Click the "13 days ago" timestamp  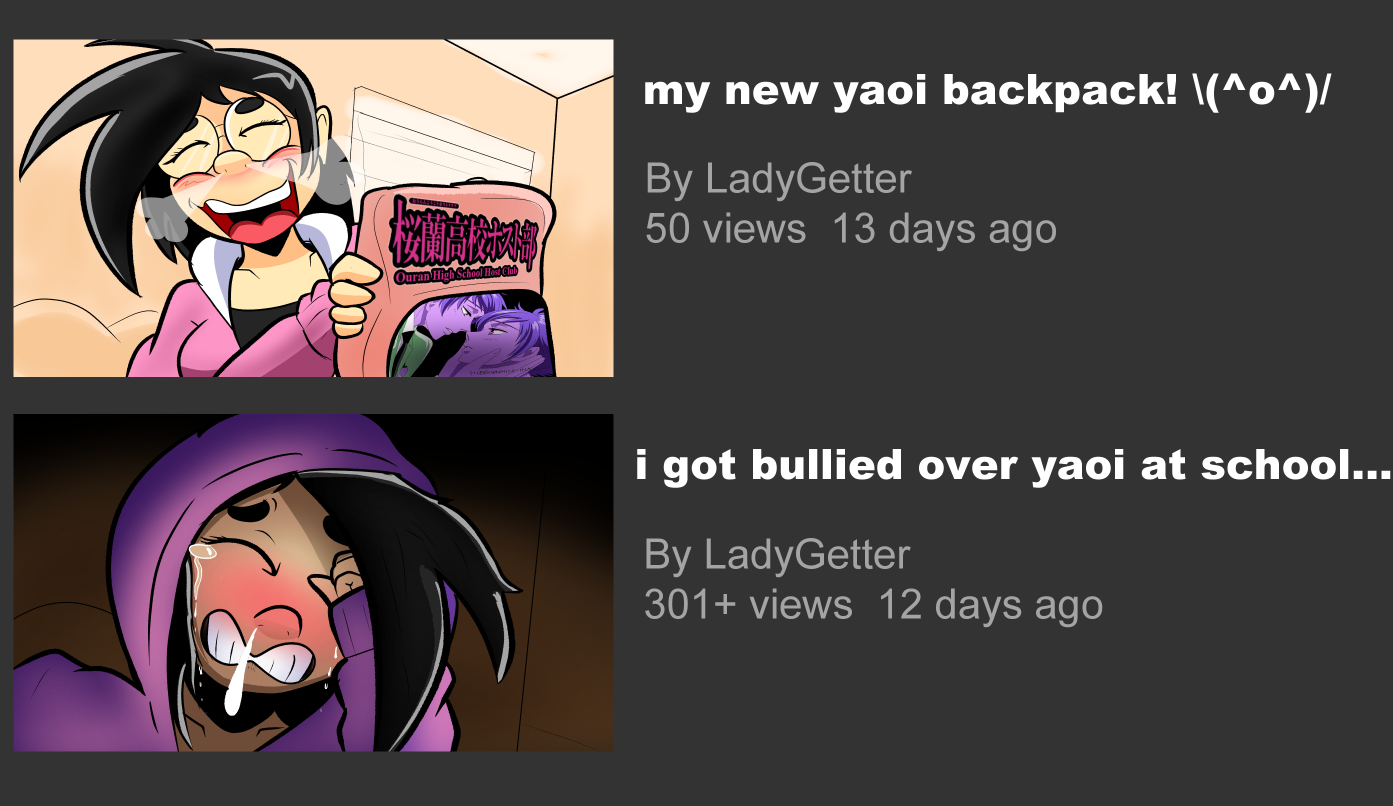point(944,230)
